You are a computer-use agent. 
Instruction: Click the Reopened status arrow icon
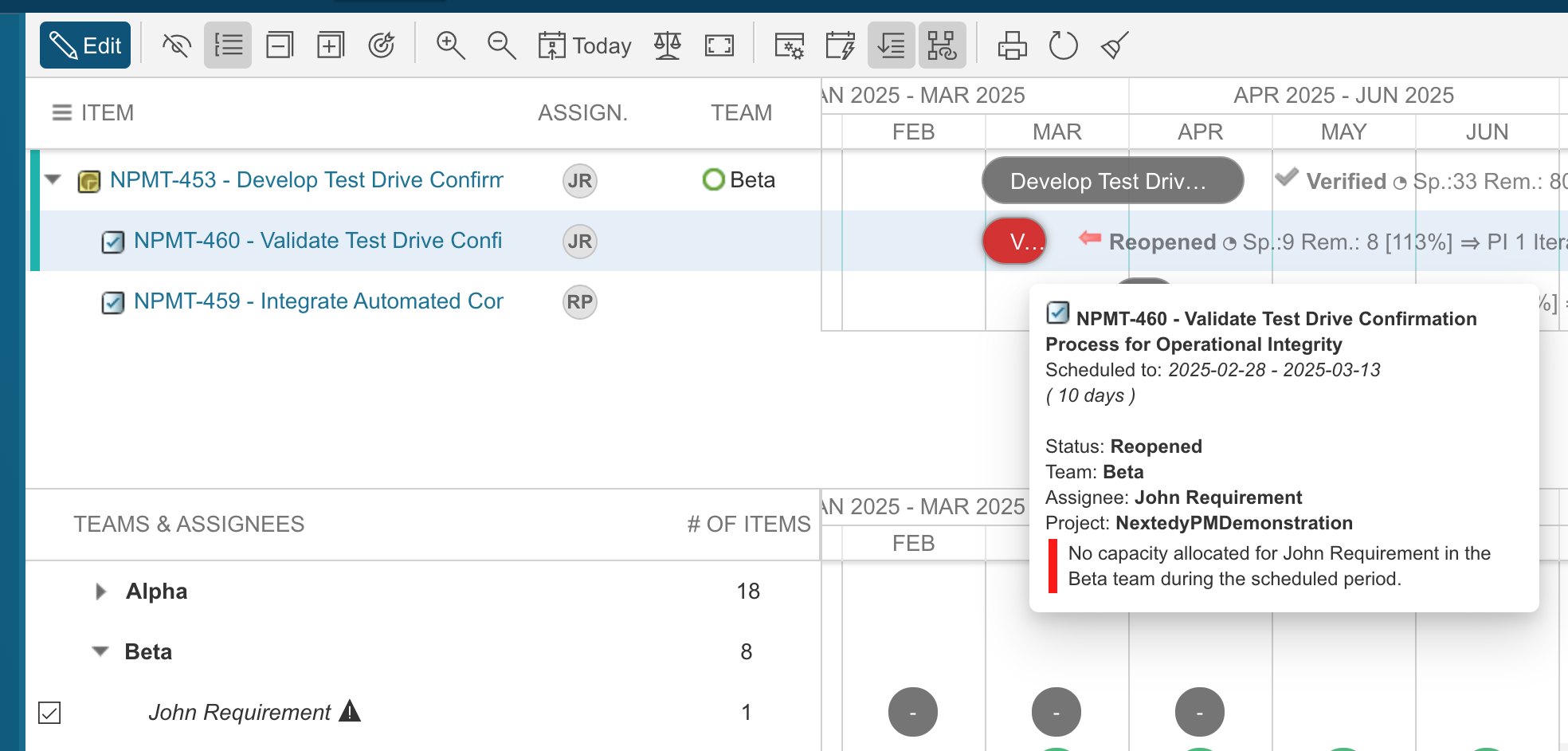[1090, 238]
